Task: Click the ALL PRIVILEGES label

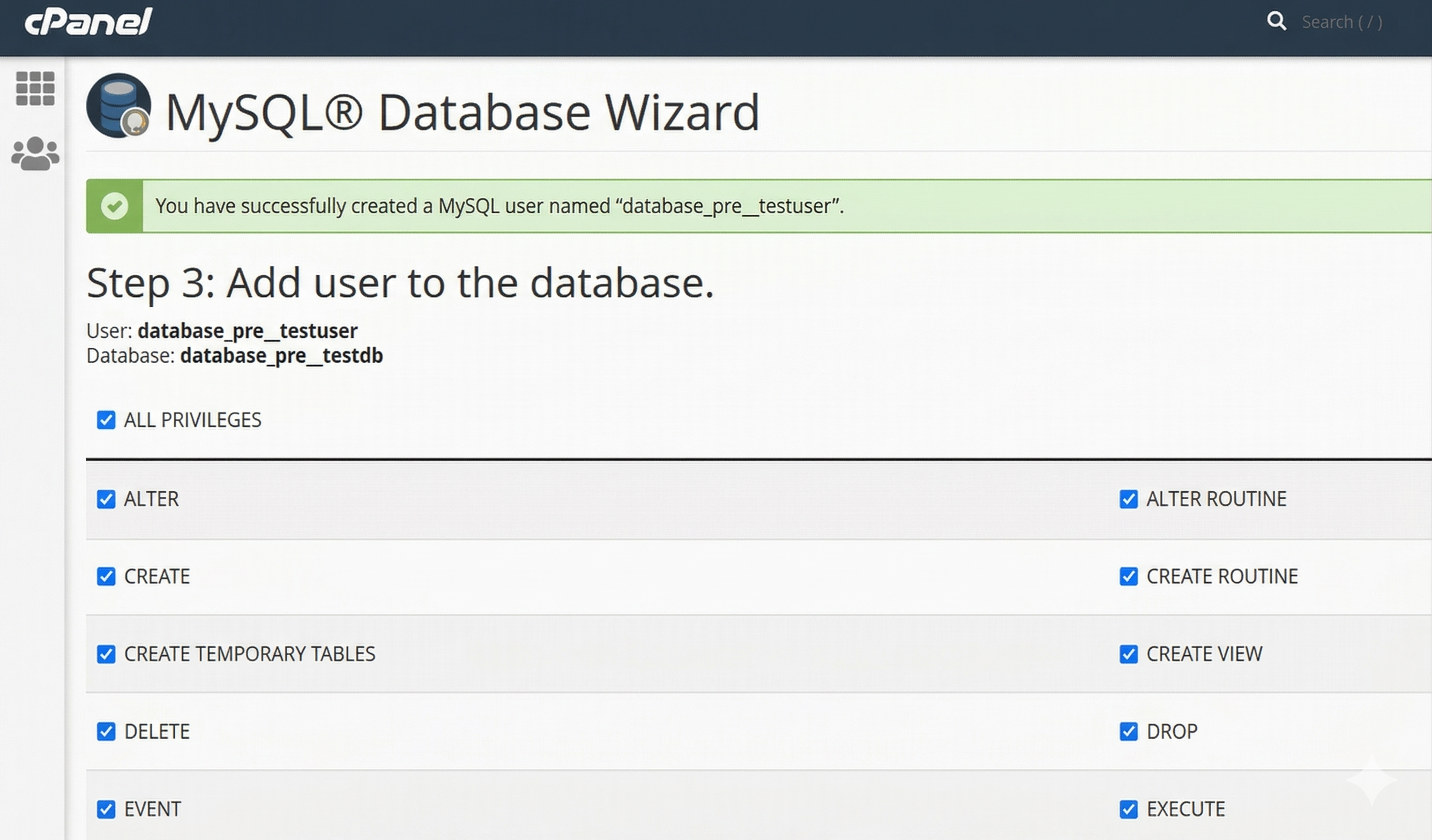Action: pos(192,421)
